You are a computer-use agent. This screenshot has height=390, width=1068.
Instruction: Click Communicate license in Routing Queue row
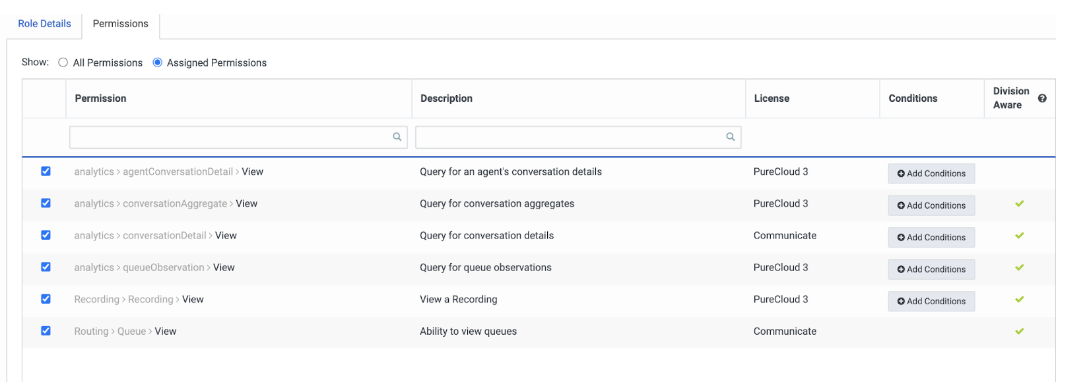[785, 331]
